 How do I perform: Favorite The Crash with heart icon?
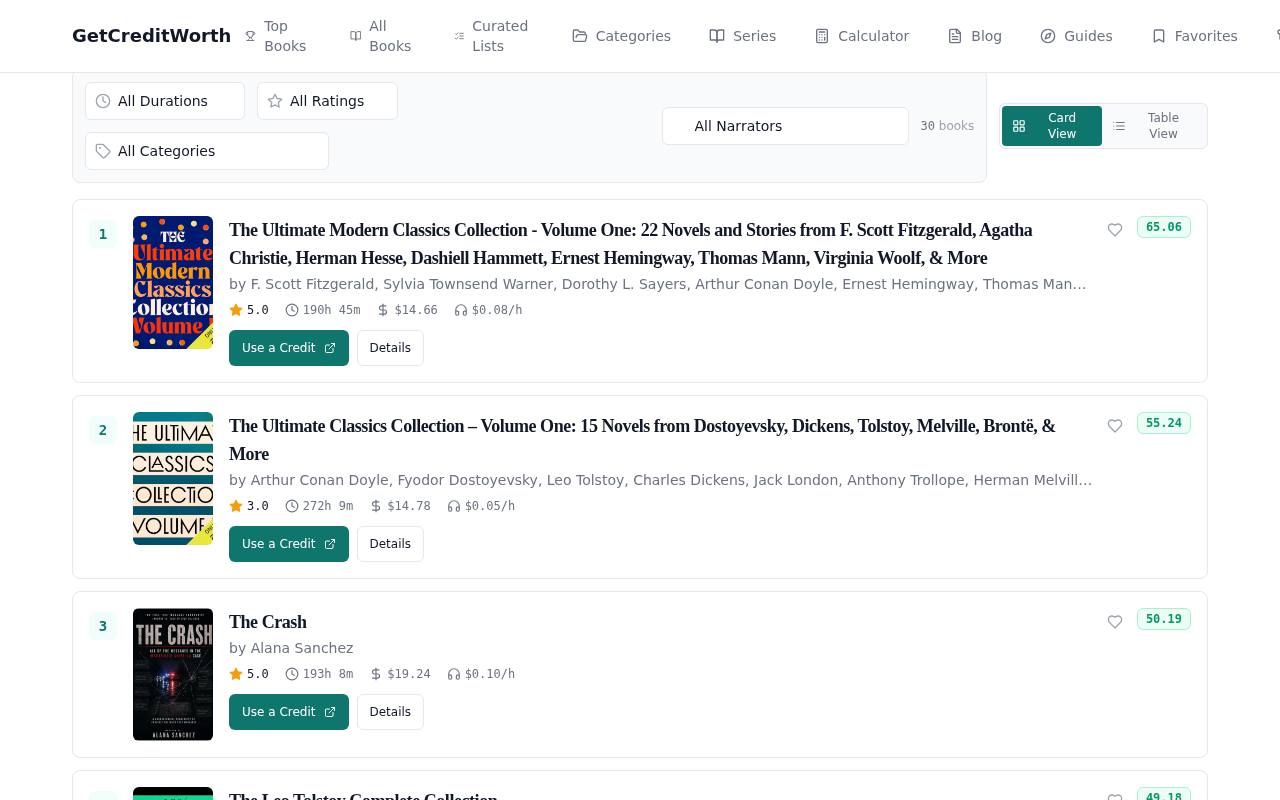pyautogui.click(x=1115, y=622)
